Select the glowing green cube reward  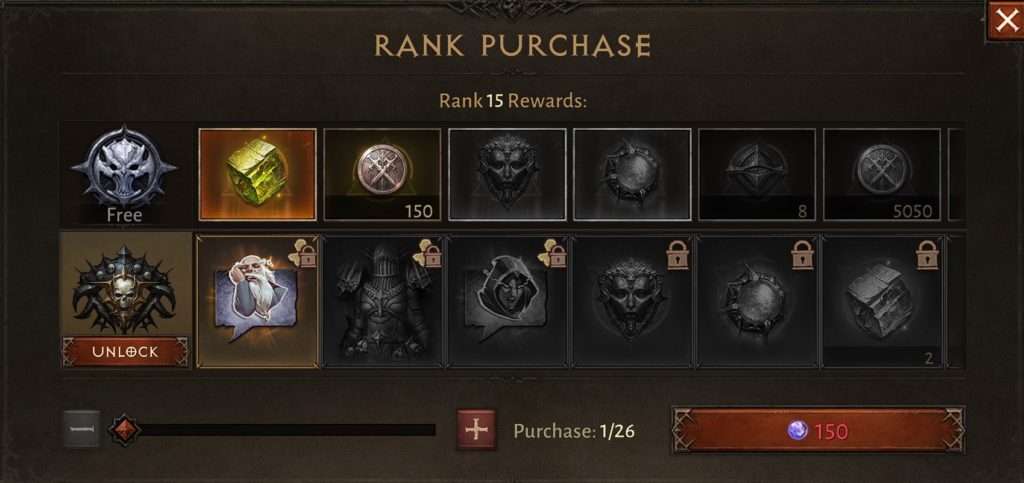click(257, 174)
